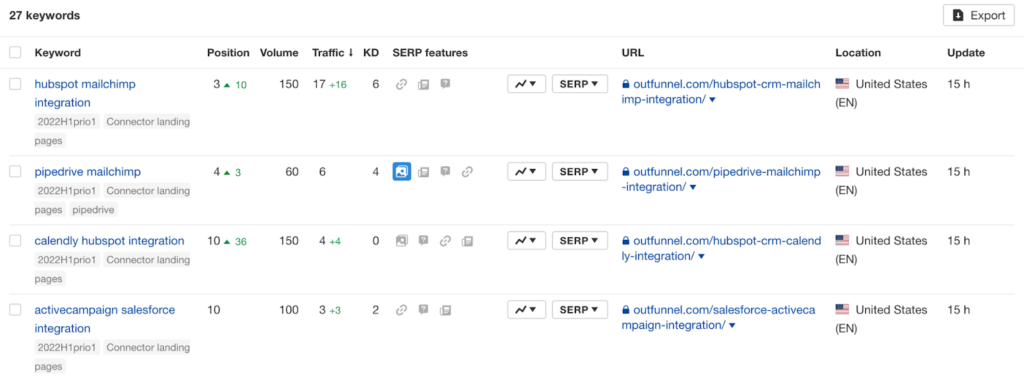The image size is (1024, 378).
Task: Click sitelinks icon in pipedrive mailchimp row
Action: (467, 172)
